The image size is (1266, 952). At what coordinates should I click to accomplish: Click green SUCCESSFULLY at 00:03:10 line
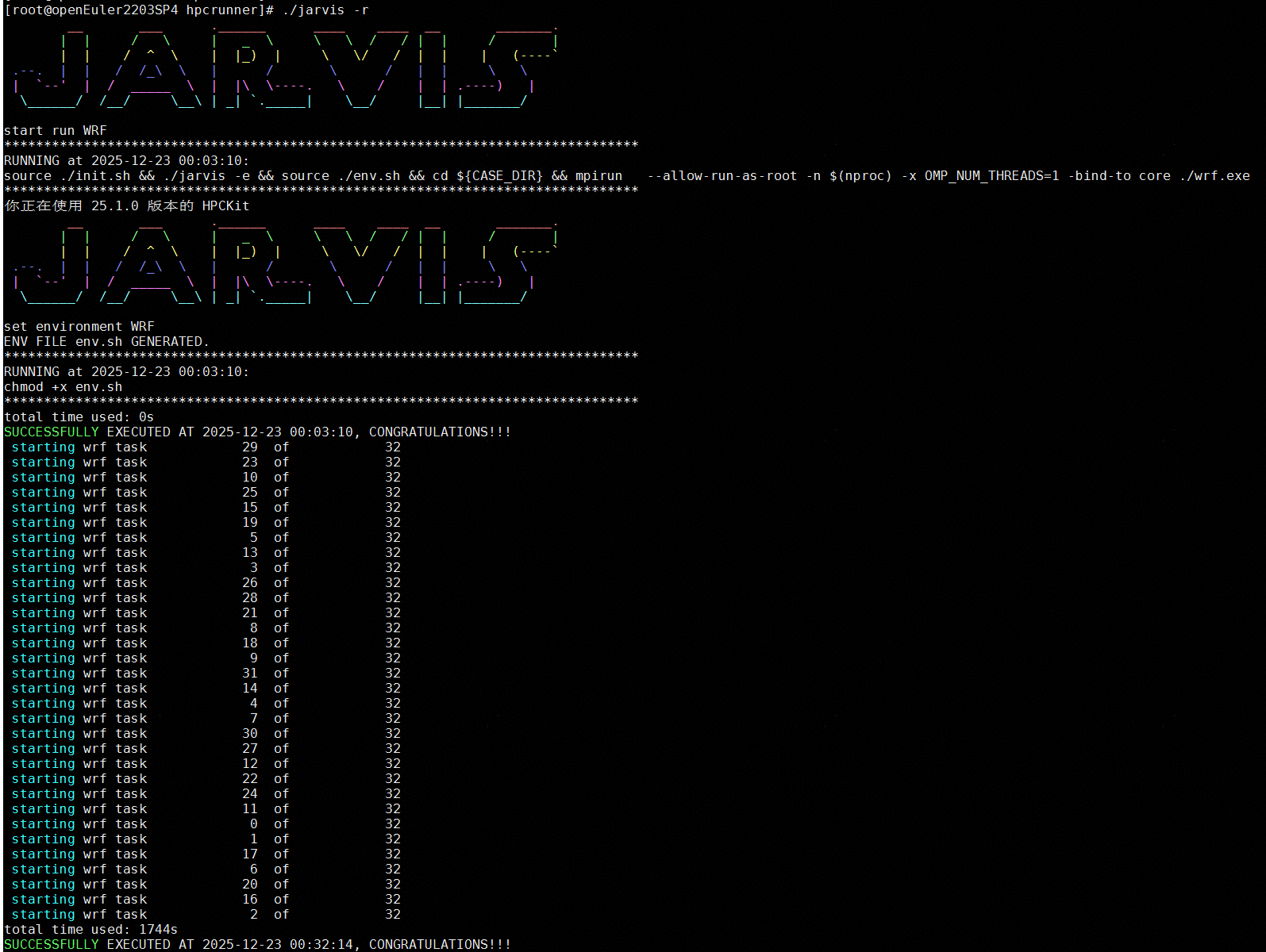click(52, 432)
